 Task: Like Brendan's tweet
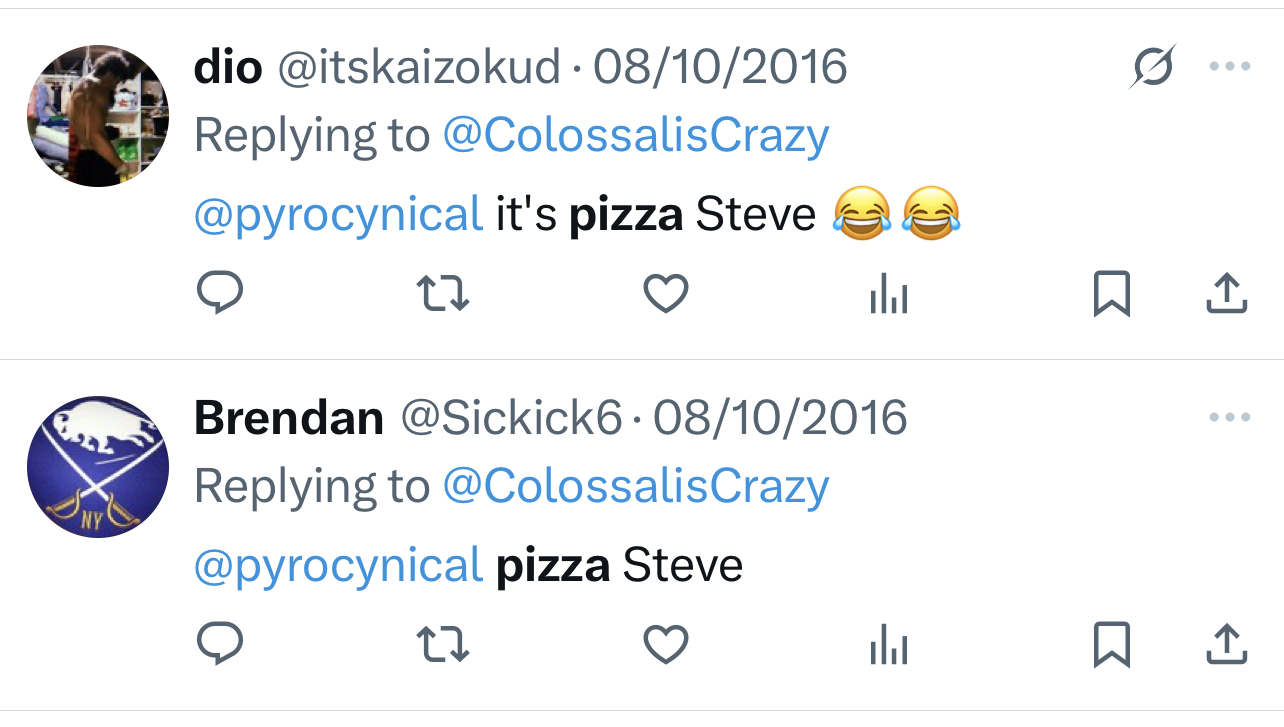665,645
